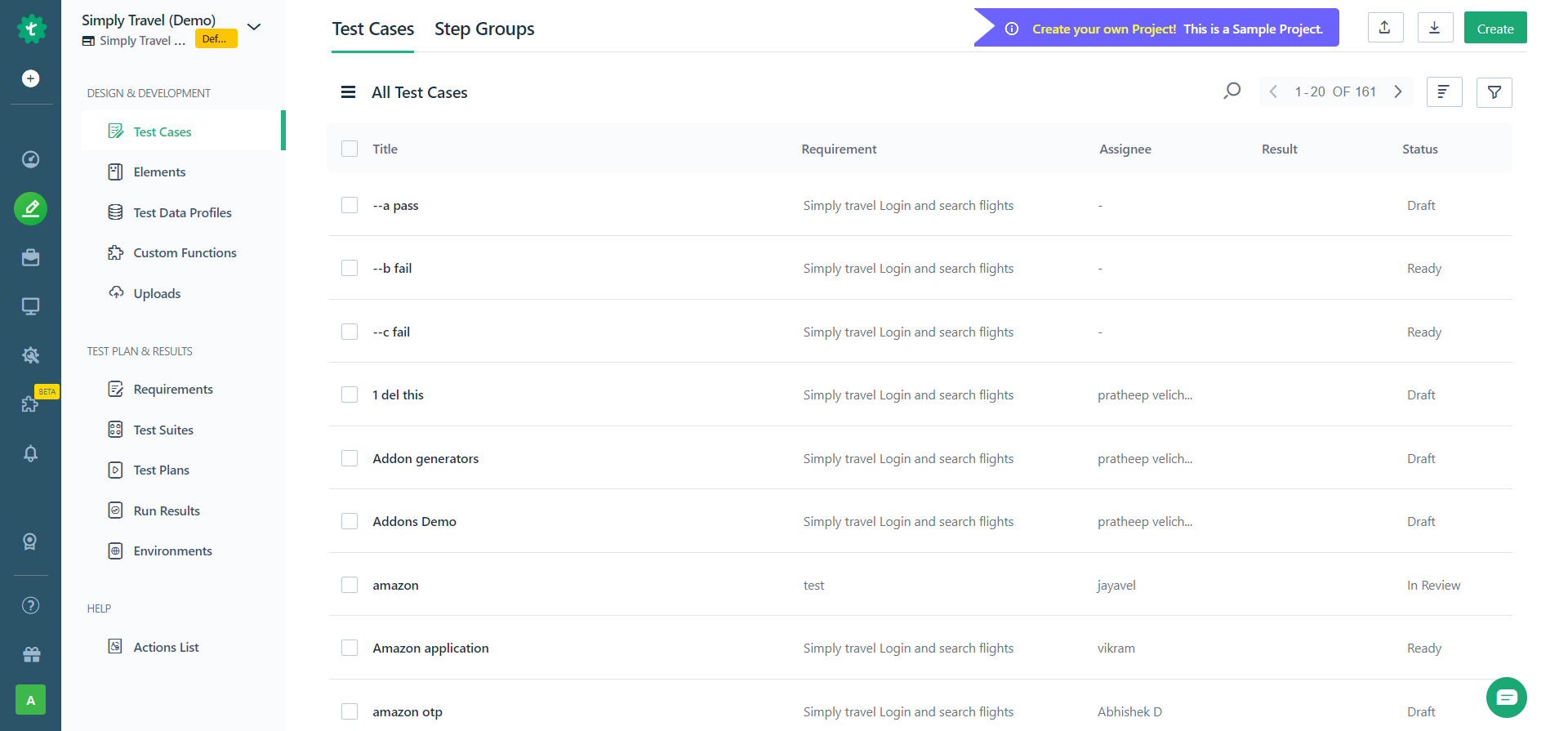Screen dimensions: 1568x731
Task: Click the upload/export icon button
Action: 1386,27
